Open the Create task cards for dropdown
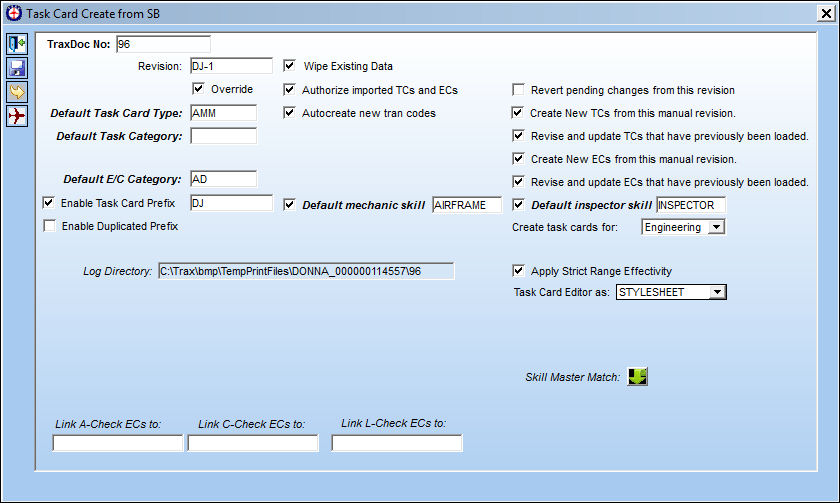Viewport: 840px width, 503px height. point(716,227)
